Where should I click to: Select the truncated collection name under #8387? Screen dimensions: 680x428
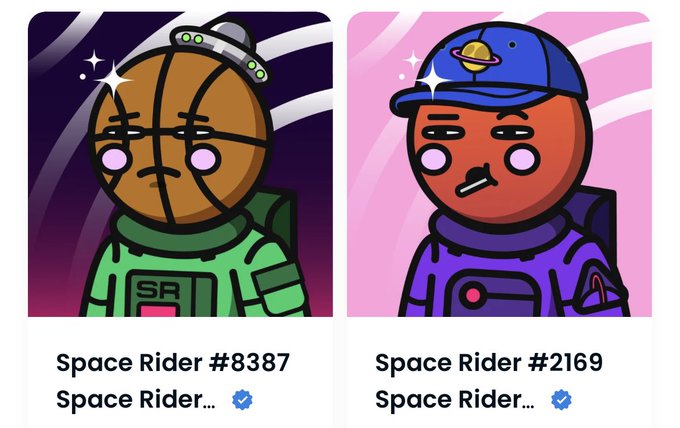click(136, 399)
